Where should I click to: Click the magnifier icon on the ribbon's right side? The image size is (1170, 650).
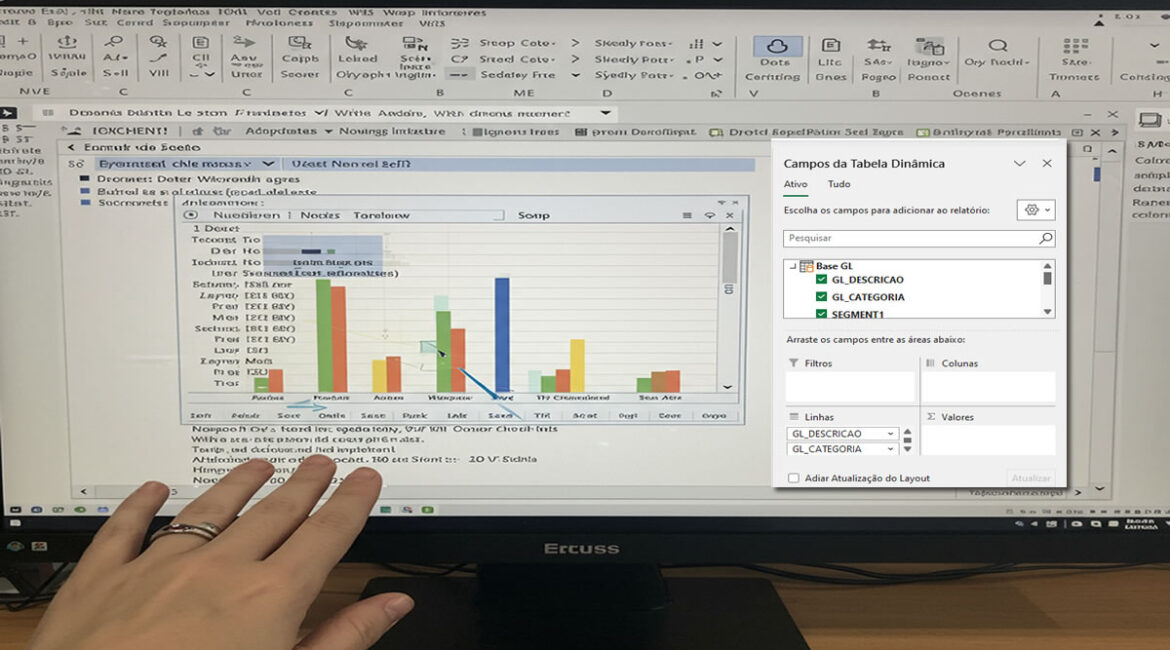point(997,46)
